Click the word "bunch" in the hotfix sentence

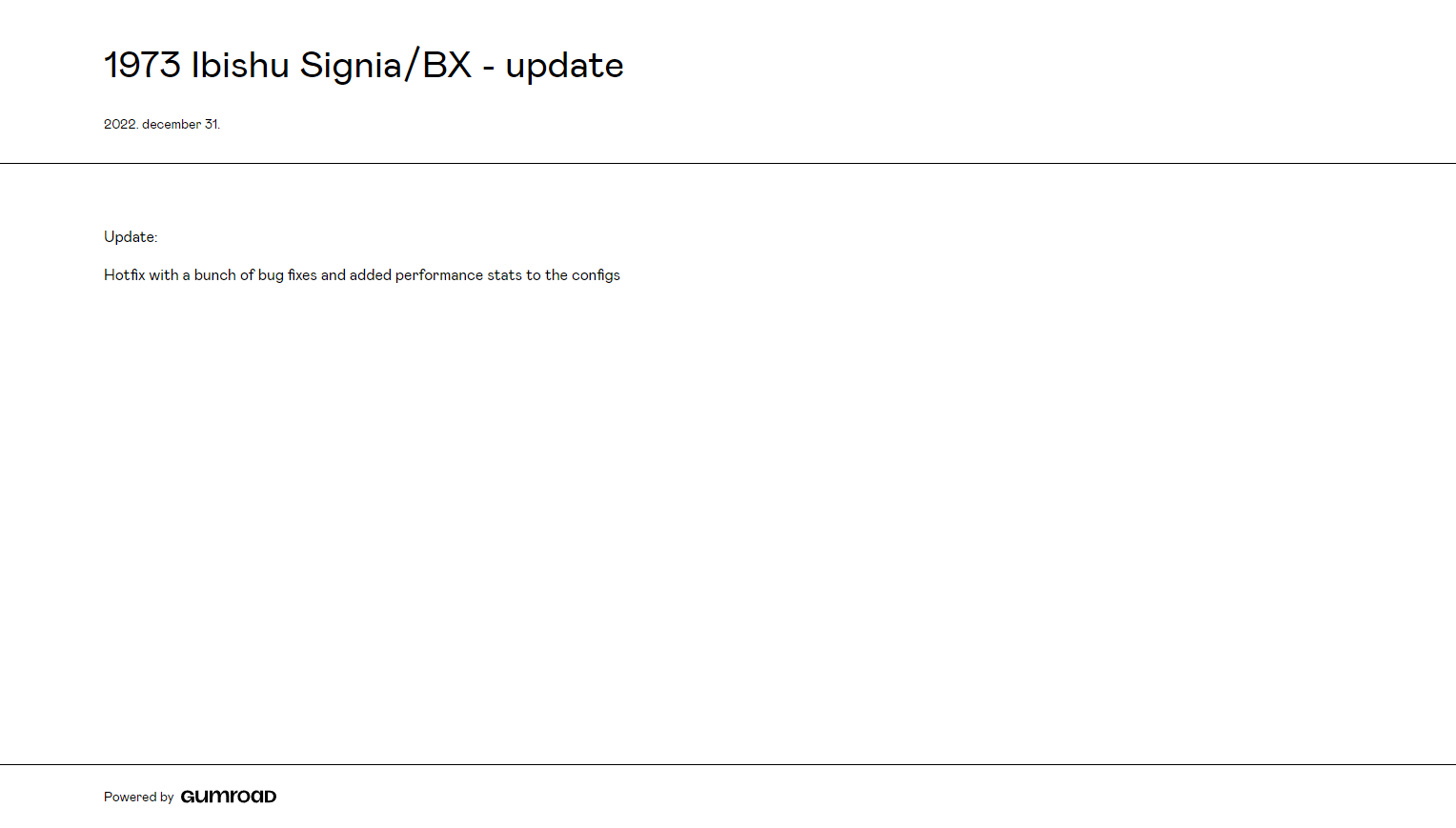(x=215, y=275)
